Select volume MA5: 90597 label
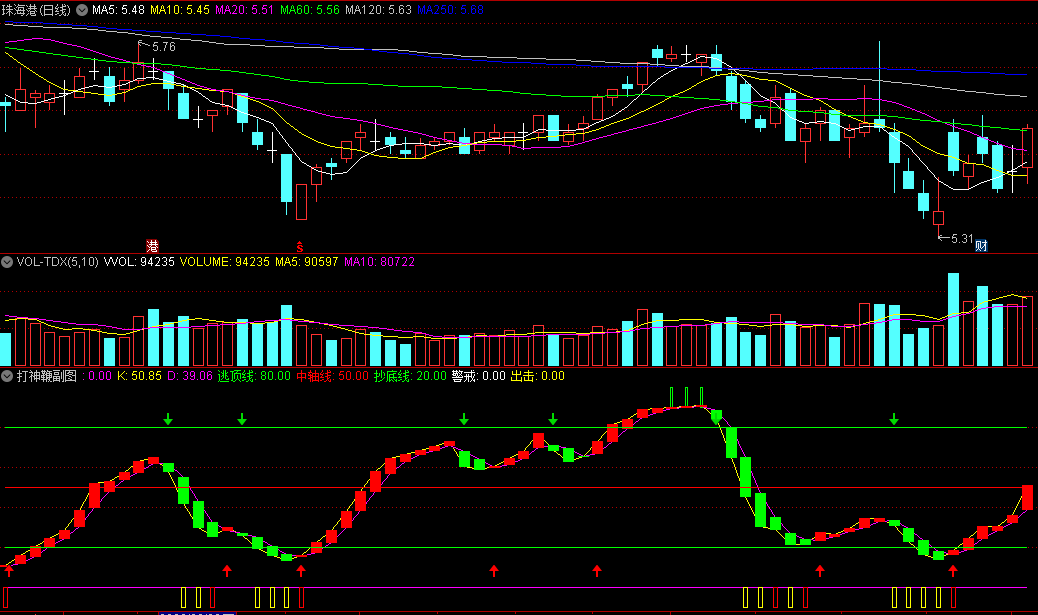Screen dimensions: 1038x615 [x=307, y=262]
